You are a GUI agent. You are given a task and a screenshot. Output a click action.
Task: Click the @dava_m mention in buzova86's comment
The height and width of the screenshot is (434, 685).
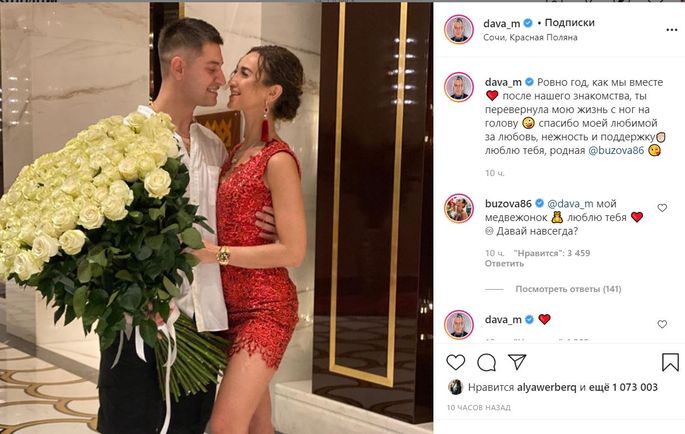(570, 204)
